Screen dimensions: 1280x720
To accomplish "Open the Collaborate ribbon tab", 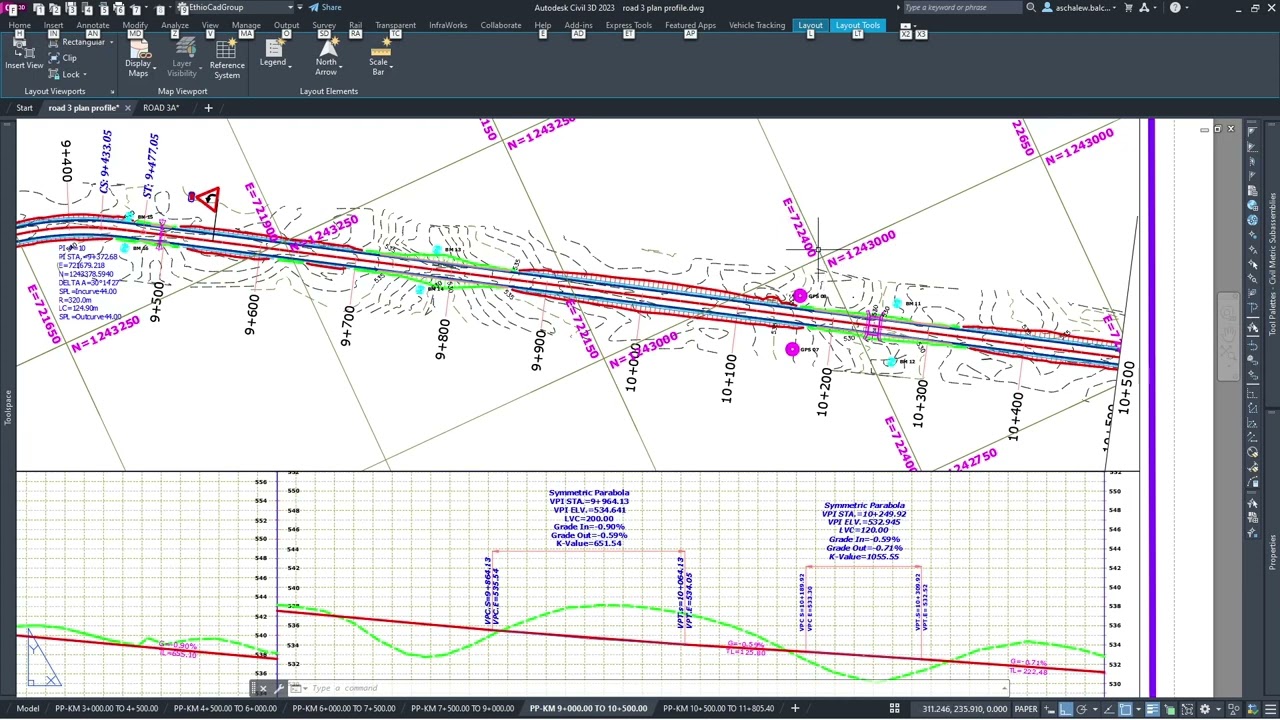I will click(x=500, y=25).
